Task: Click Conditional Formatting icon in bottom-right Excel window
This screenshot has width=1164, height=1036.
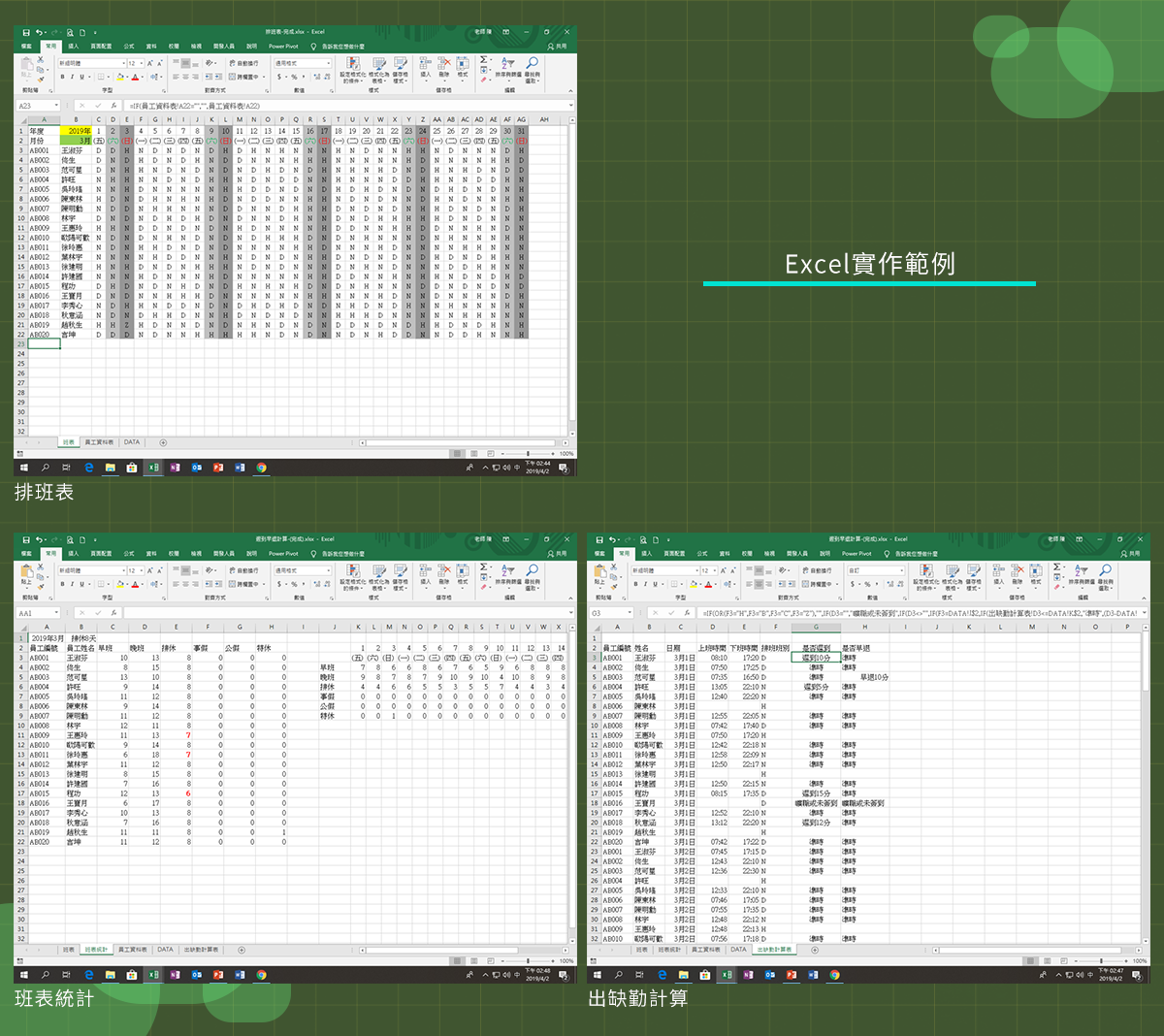Action: pyautogui.click(x=926, y=571)
